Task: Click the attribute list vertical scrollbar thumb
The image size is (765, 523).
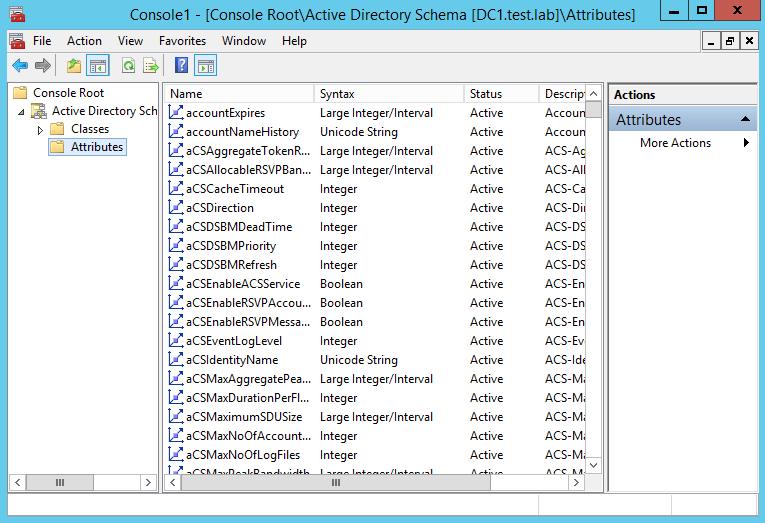Action: pos(593,109)
